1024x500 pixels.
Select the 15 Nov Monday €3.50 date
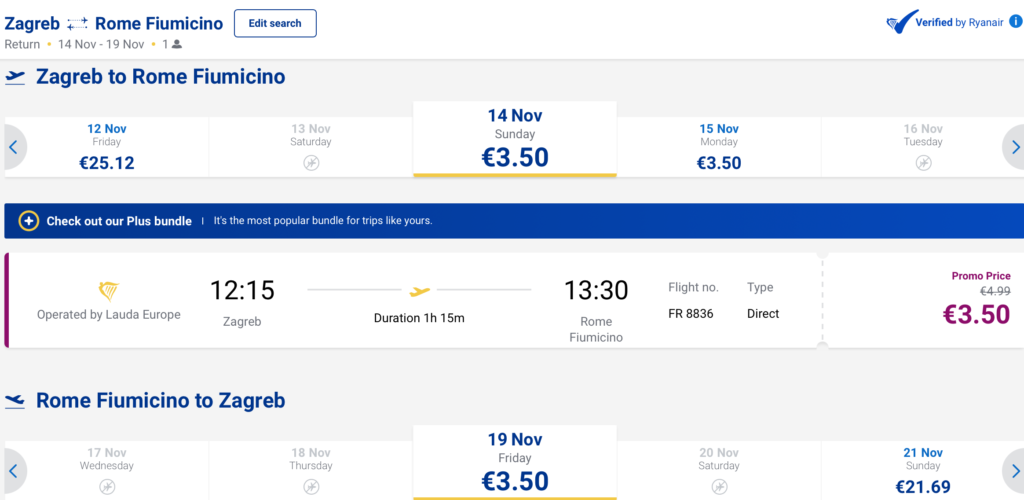click(719, 147)
